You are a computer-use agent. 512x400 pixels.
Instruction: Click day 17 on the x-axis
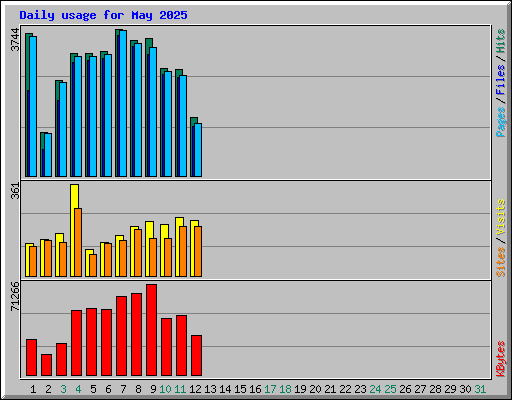point(270,389)
